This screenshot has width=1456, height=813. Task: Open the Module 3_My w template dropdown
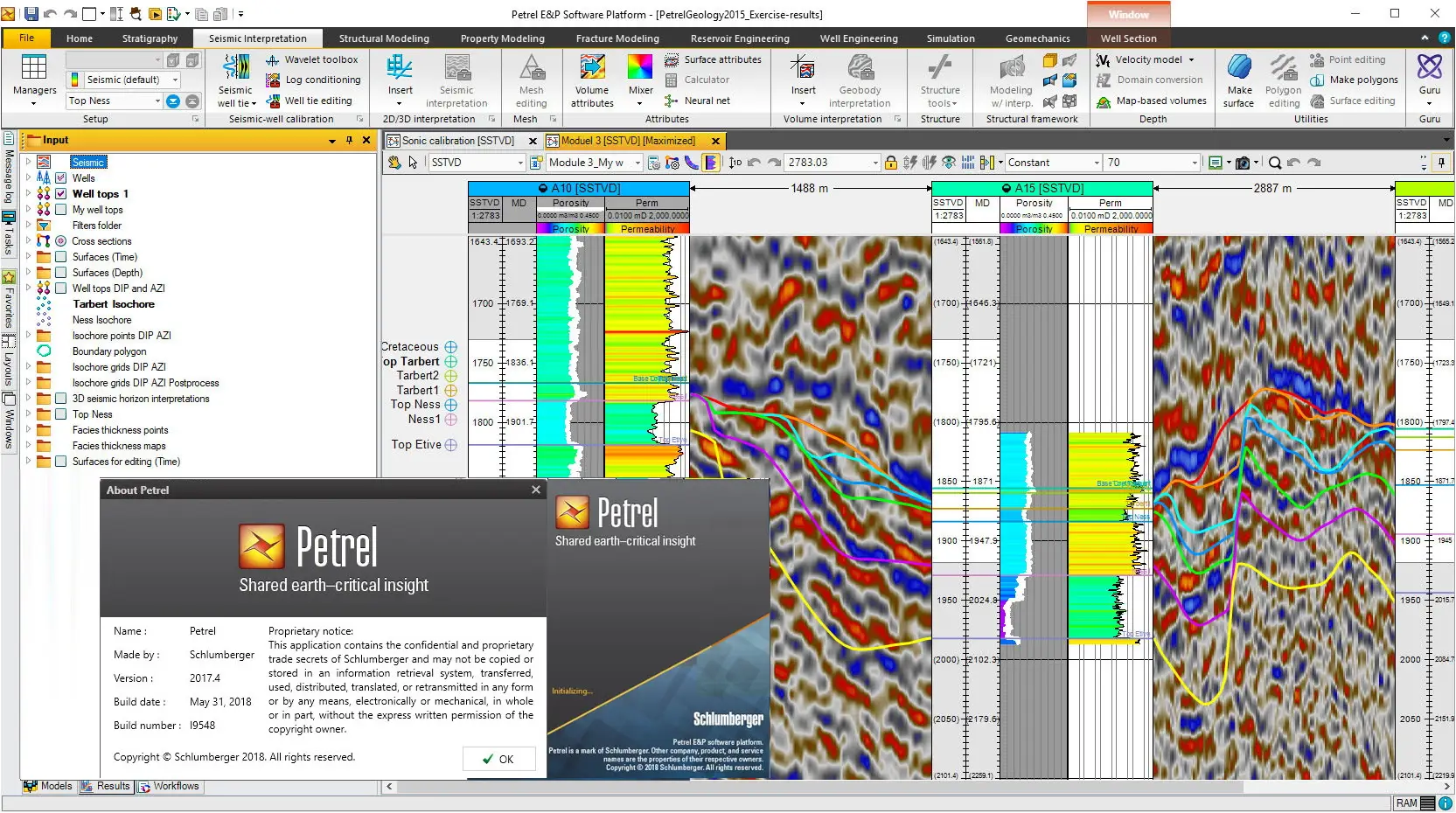tap(637, 163)
